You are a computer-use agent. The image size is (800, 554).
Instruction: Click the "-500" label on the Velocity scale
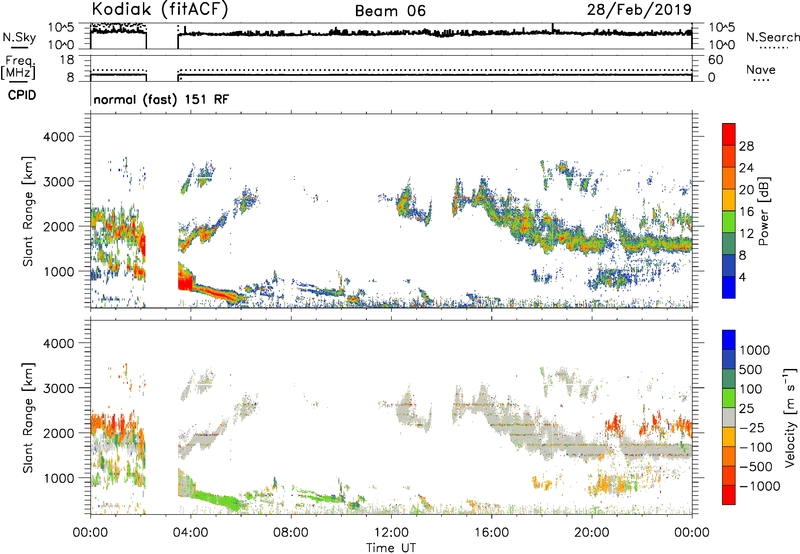756,467
